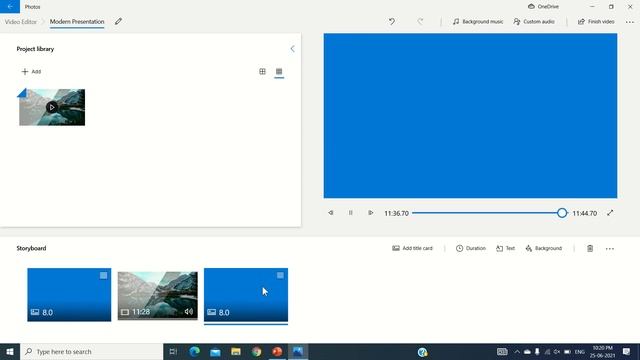Delete the selected storyboard clip
The image size is (640, 360).
pos(590,248)
